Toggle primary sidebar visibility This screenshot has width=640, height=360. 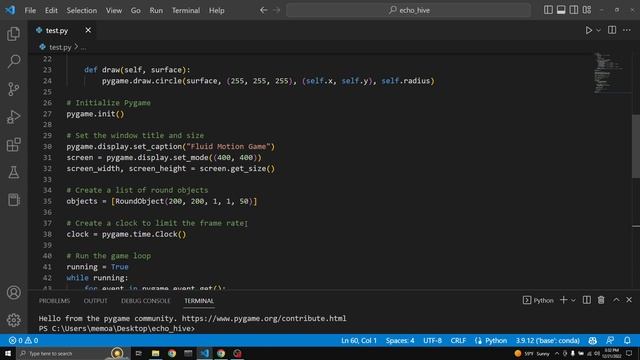548,10
